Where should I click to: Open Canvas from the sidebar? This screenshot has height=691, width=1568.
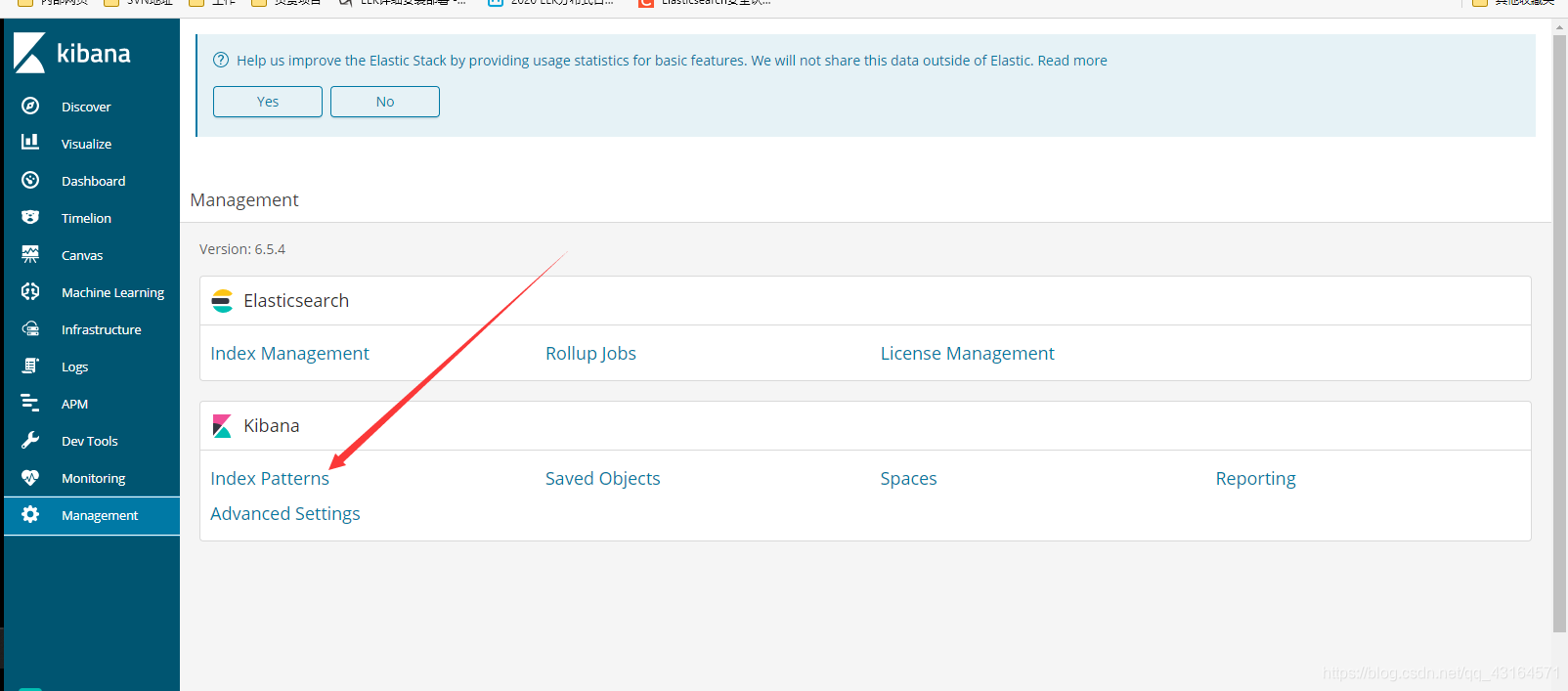(82, 255)
